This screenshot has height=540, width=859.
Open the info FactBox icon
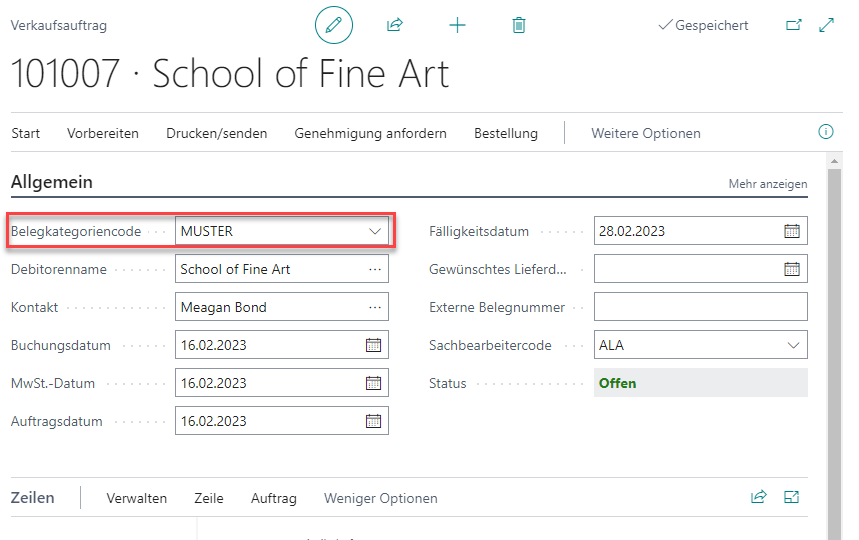[x=826, y=132]
